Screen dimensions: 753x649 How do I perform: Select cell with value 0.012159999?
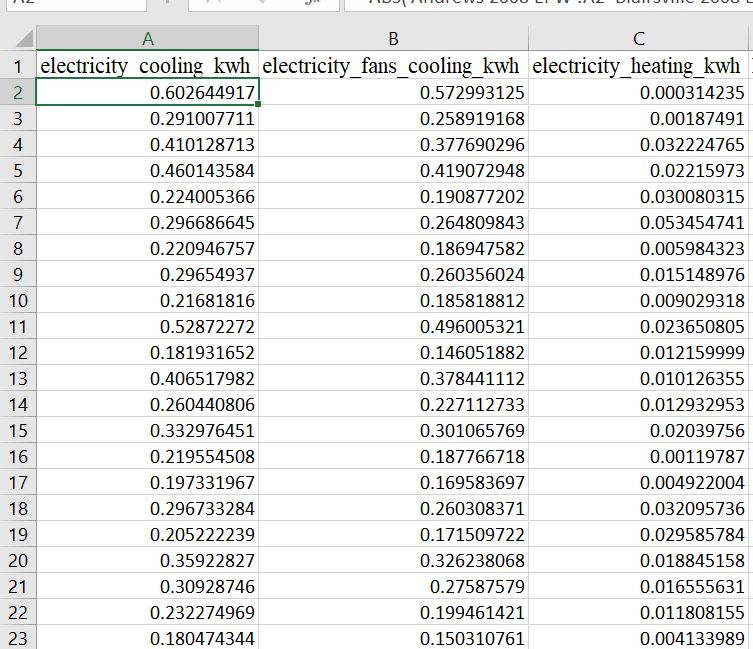pyautogui.click(x=639, y=353)
